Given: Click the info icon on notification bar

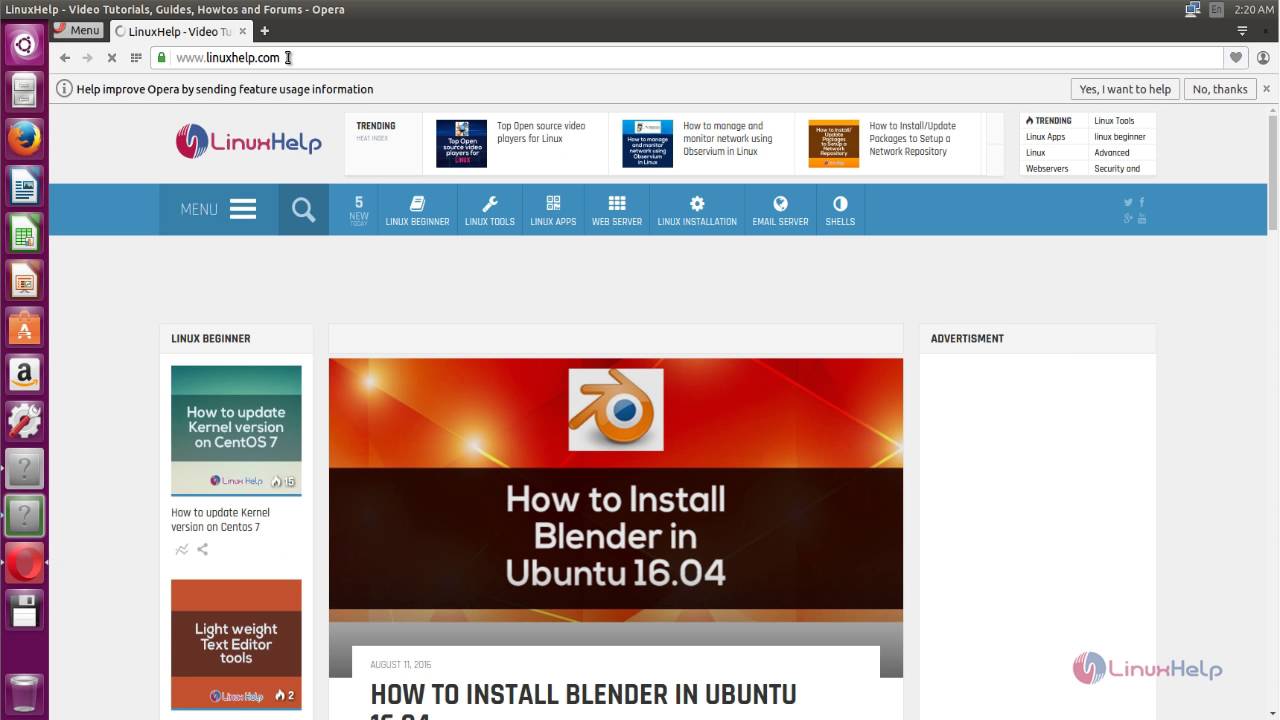Looking at the screenshot, I should [x=64, y=89].
